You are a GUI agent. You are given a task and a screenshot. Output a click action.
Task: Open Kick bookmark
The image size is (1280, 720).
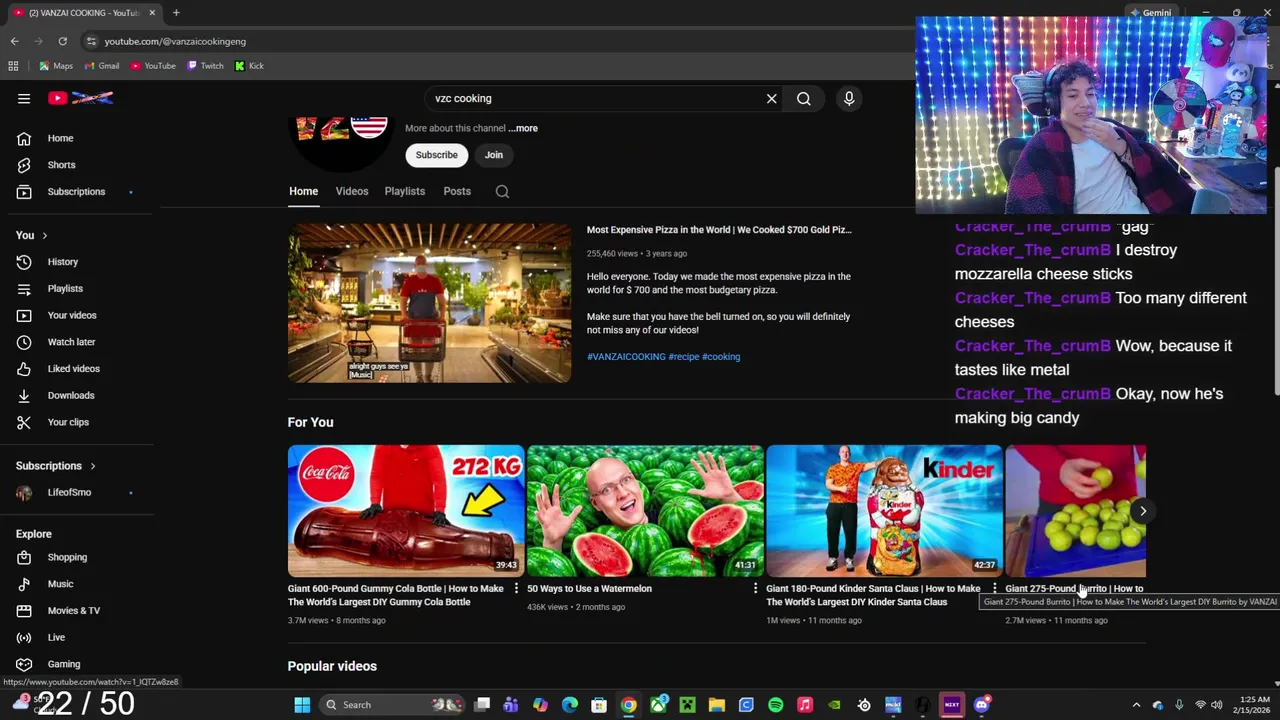click(x=249, y=66)
